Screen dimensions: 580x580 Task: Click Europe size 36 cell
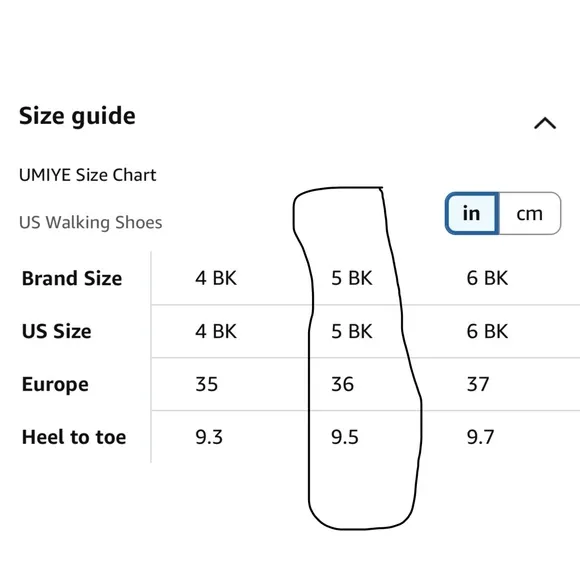point(343,384)
